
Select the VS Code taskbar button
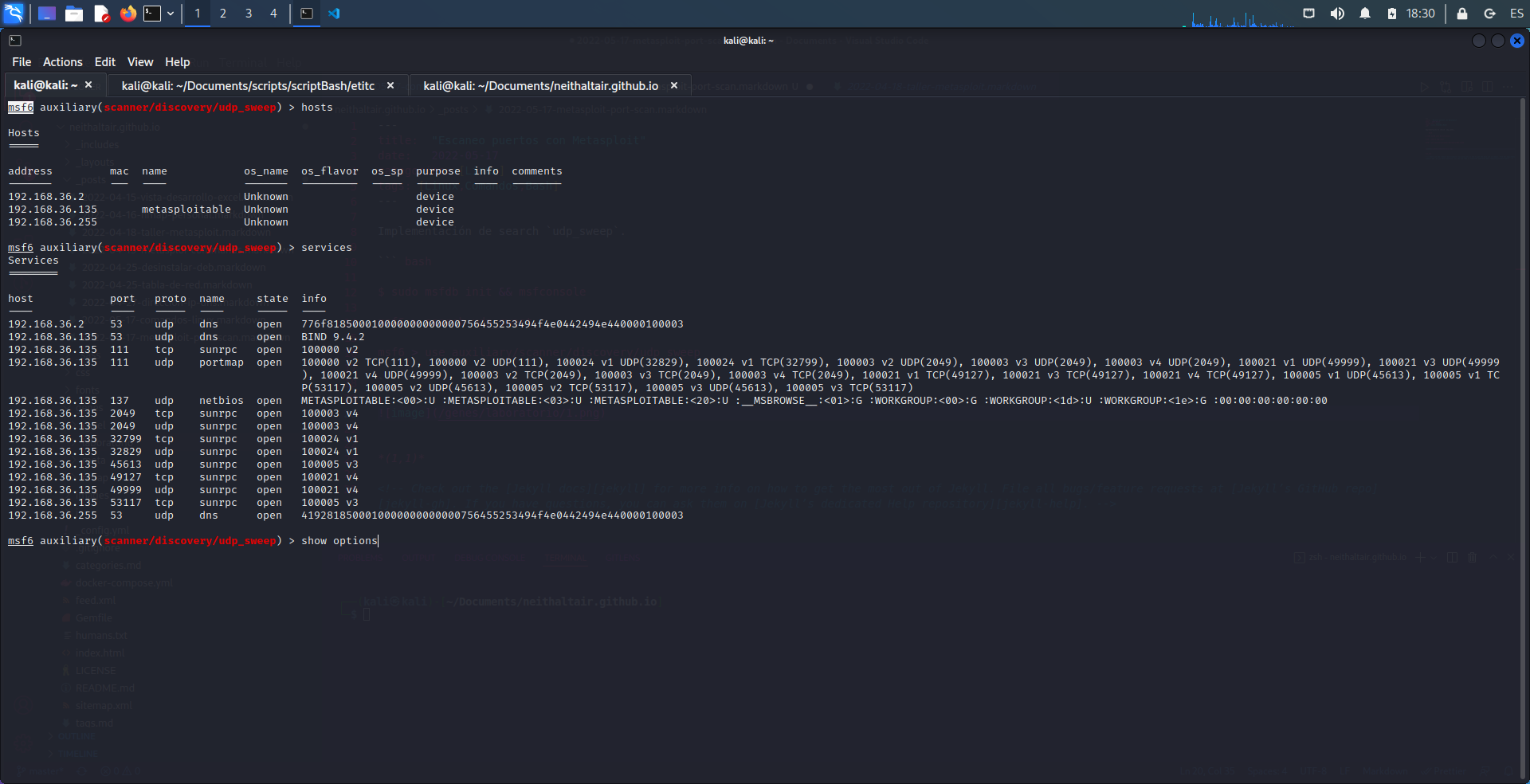coord(334,14)
